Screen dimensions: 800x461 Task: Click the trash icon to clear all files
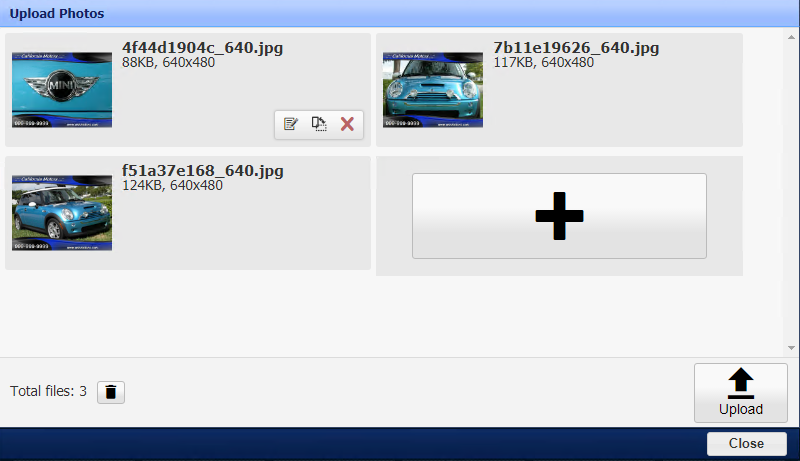[x=111, y=392]
